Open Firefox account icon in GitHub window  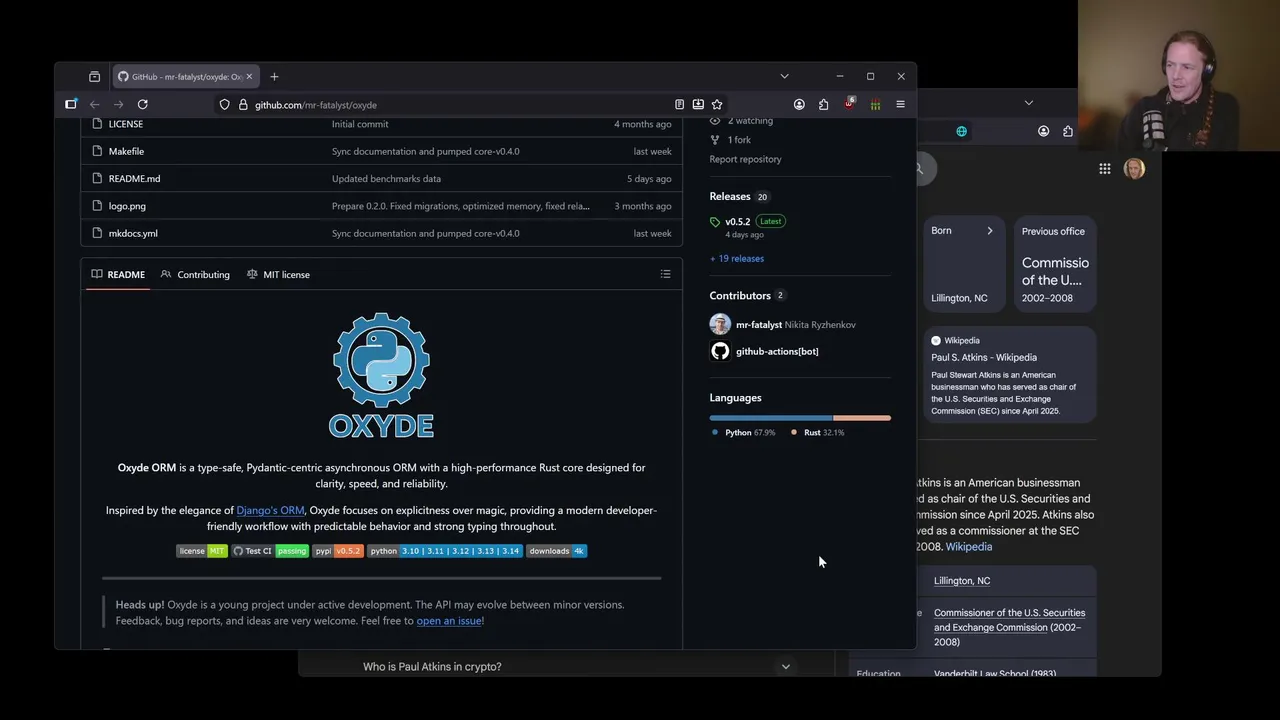coord(799,104)
